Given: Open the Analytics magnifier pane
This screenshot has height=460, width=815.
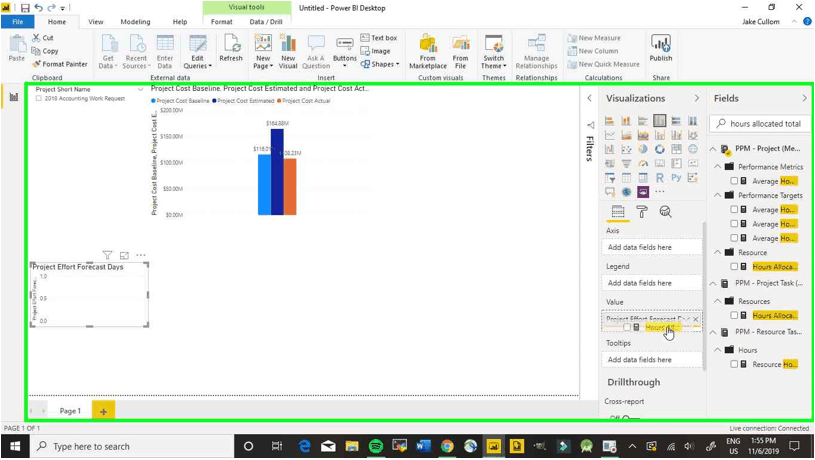Looking at the screenshot, I should pos(665,212).
